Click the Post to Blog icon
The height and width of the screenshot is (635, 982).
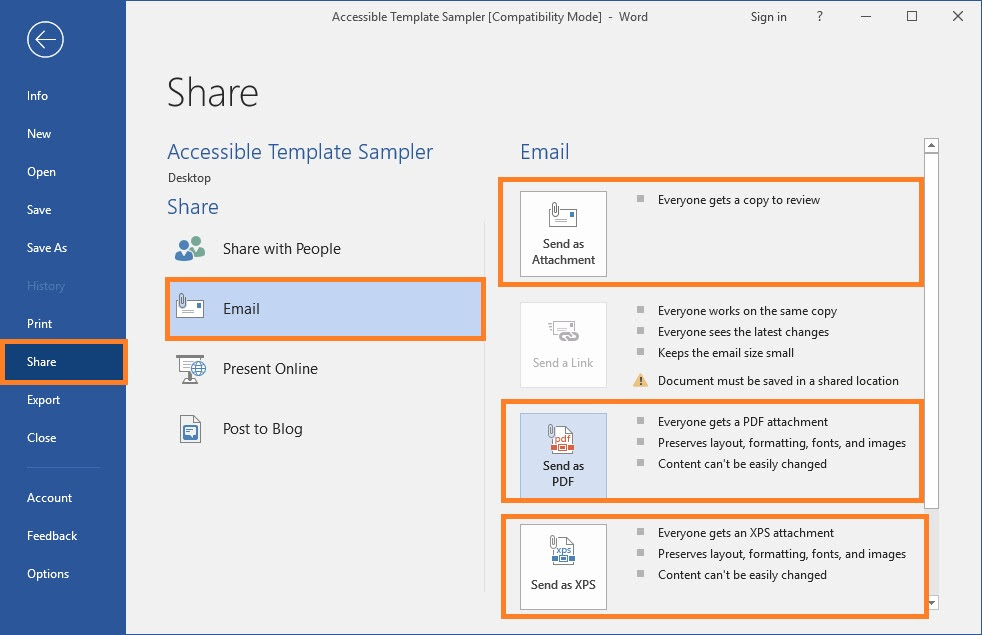point(189,428)
